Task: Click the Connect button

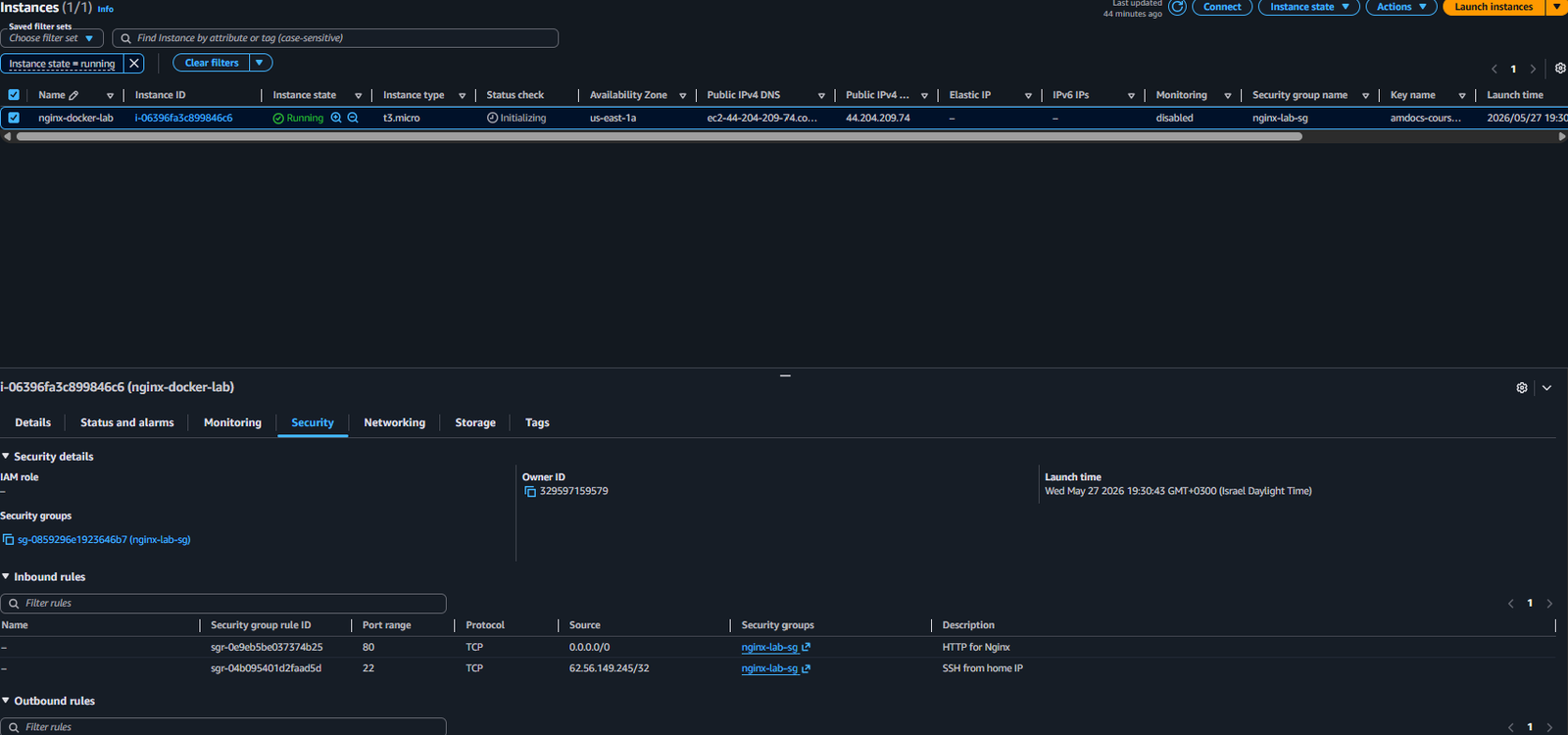Action: 1222,7
